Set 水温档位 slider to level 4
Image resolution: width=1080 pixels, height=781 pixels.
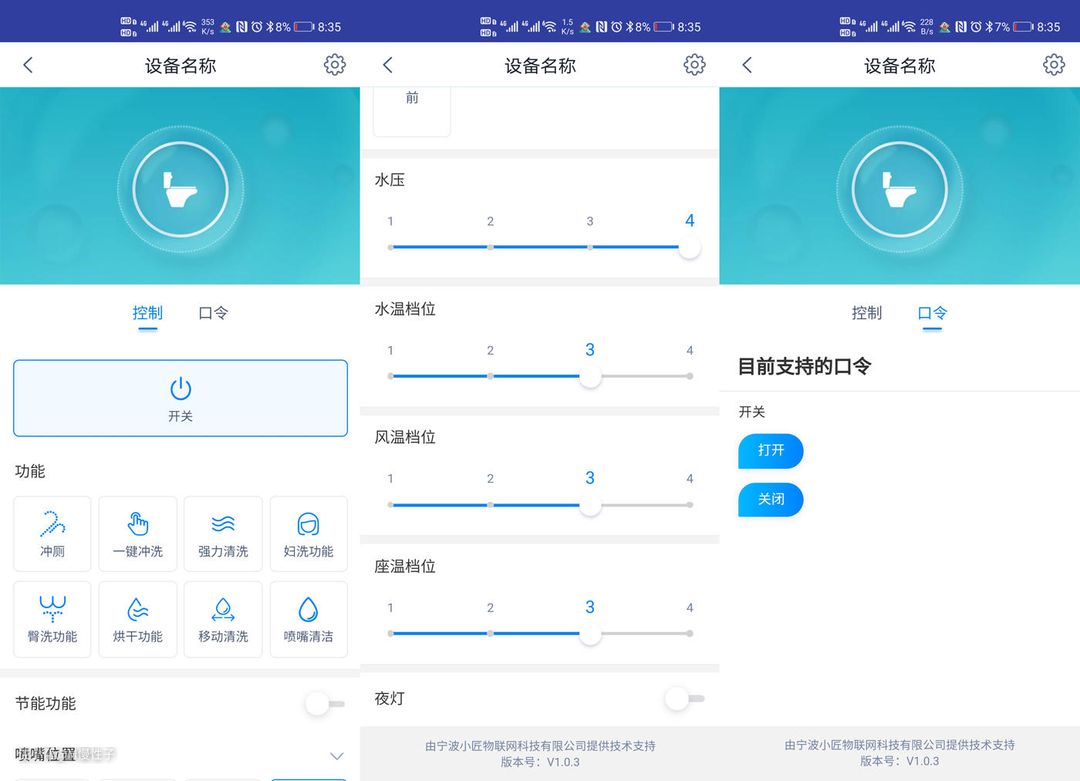[690, 376]
